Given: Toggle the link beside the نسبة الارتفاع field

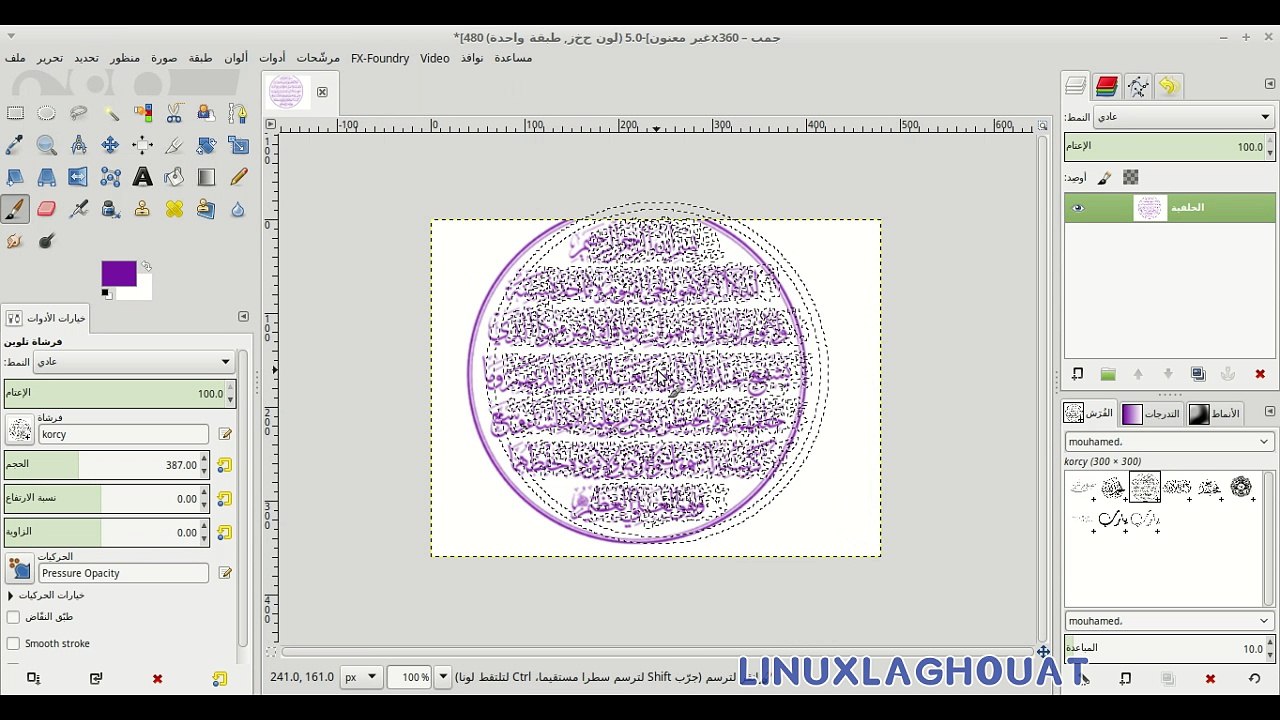Looking at the screenshot, I should point(224,499).
